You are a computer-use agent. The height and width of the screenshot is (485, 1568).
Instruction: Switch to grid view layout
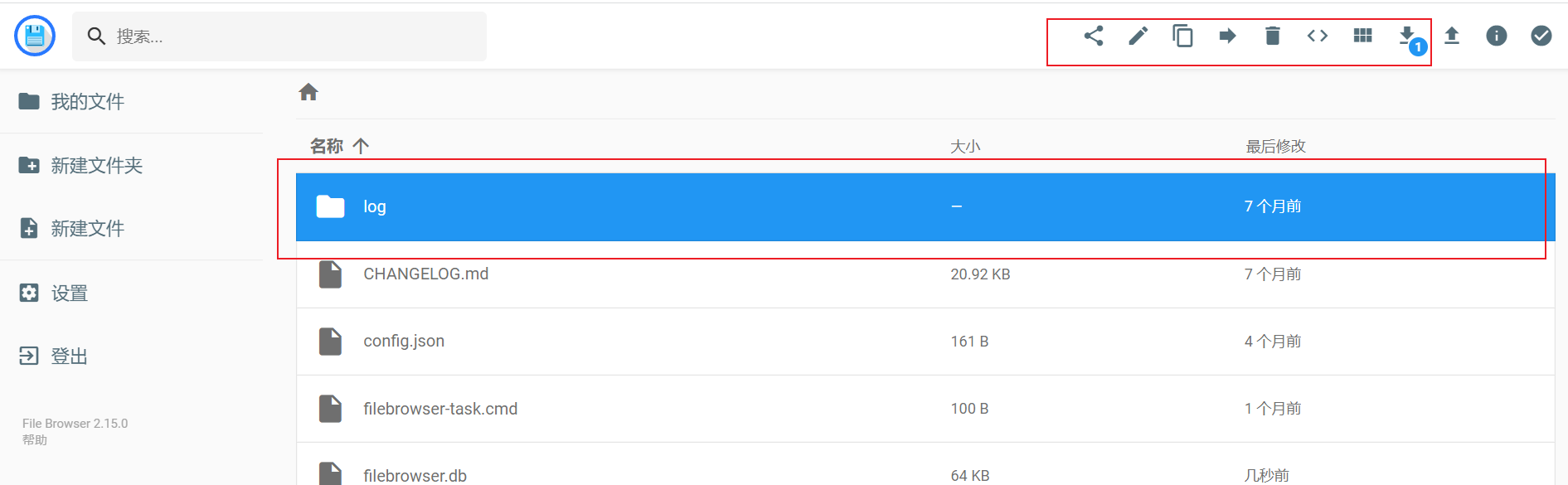1361,36
